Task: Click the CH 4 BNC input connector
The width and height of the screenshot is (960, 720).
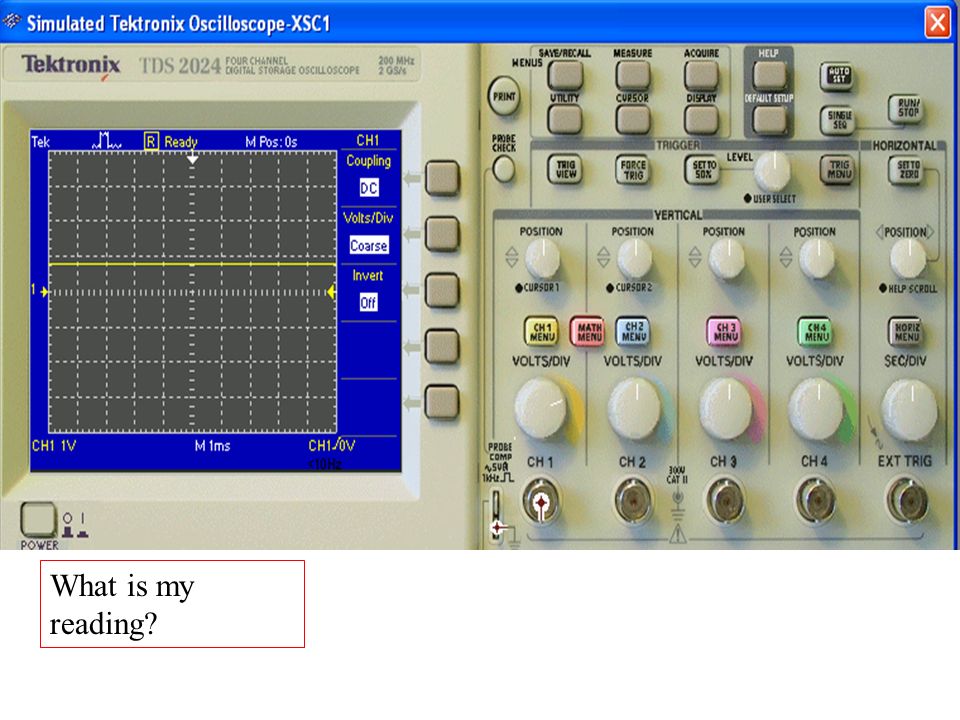Action: 815,501
